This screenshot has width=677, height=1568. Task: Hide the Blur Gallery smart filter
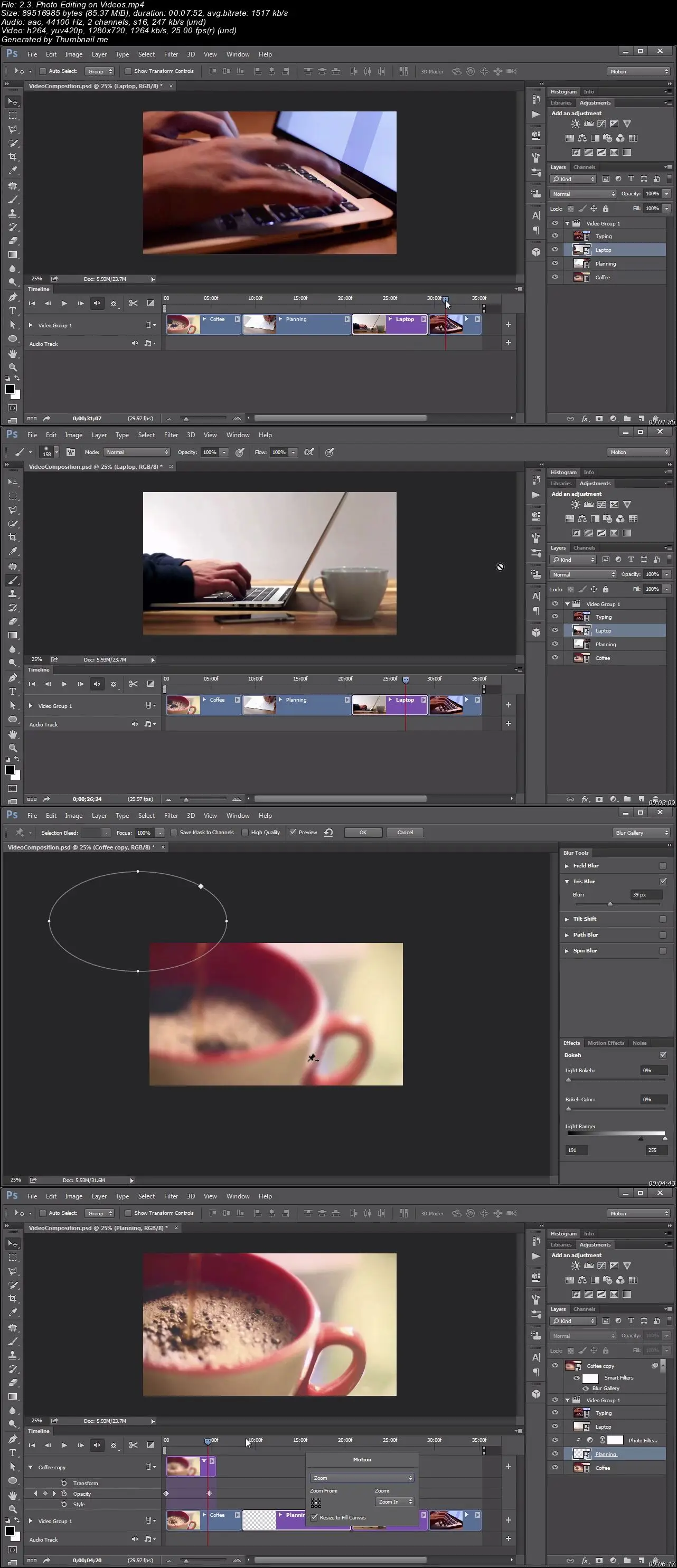(586, 1388)
